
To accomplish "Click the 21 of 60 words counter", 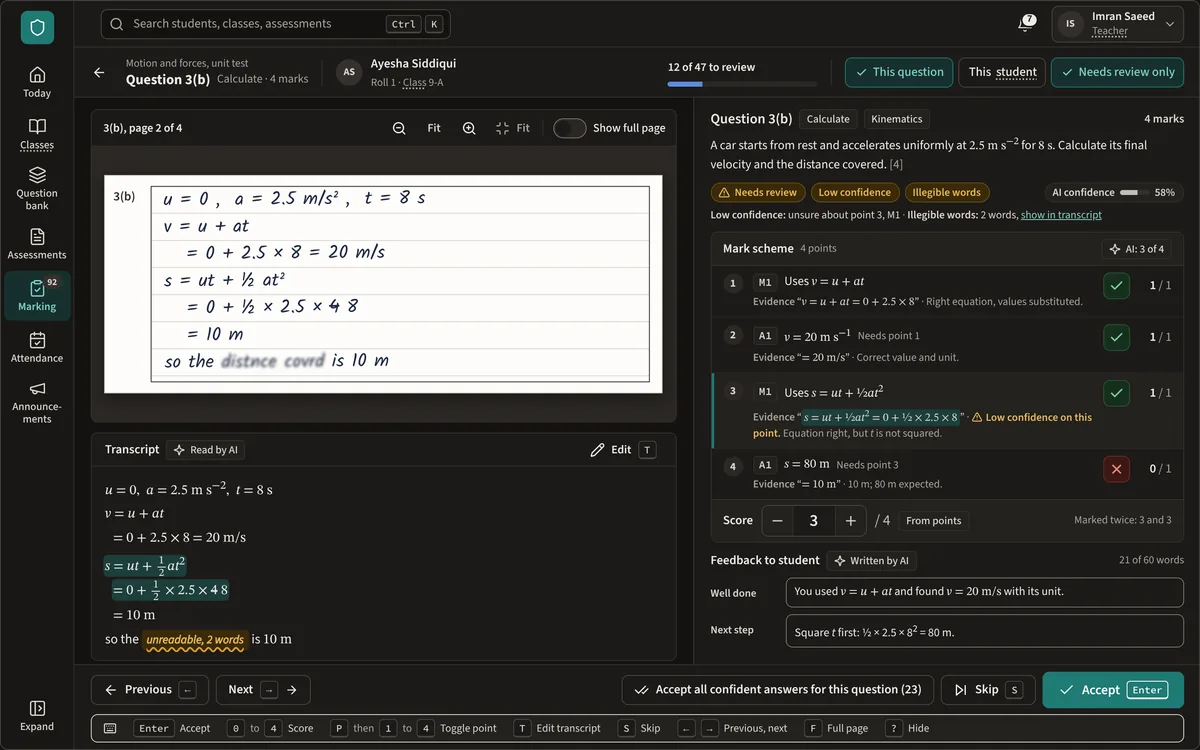I will click(x=1151, y=560).
